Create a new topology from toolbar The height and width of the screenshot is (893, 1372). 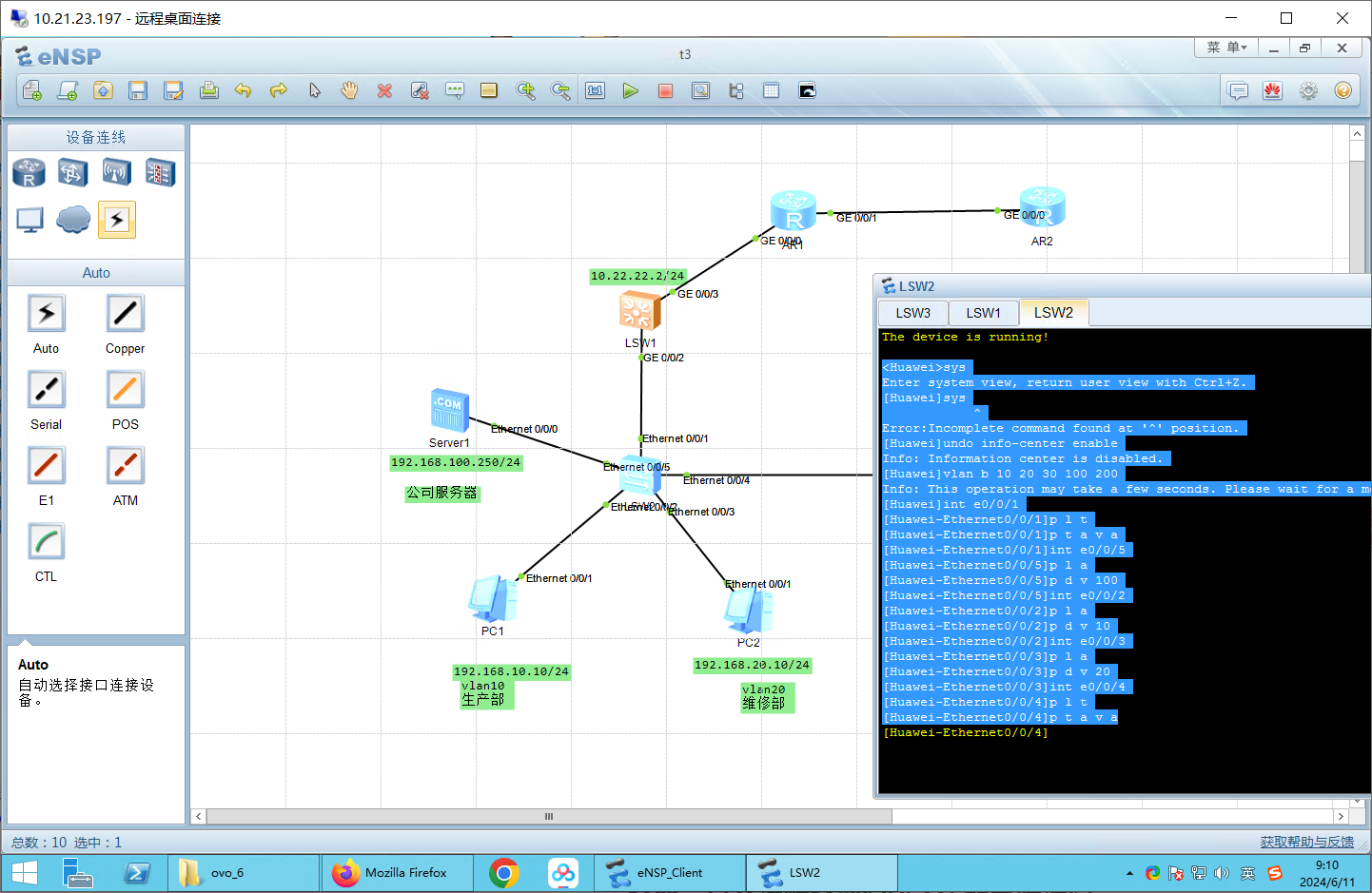point(32,90)
